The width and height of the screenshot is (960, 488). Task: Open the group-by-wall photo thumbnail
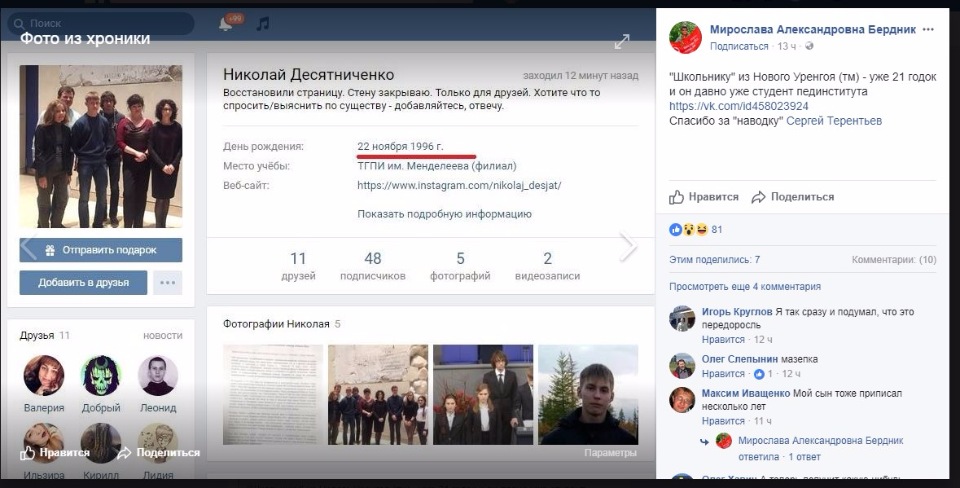click(x=378, y=394)
